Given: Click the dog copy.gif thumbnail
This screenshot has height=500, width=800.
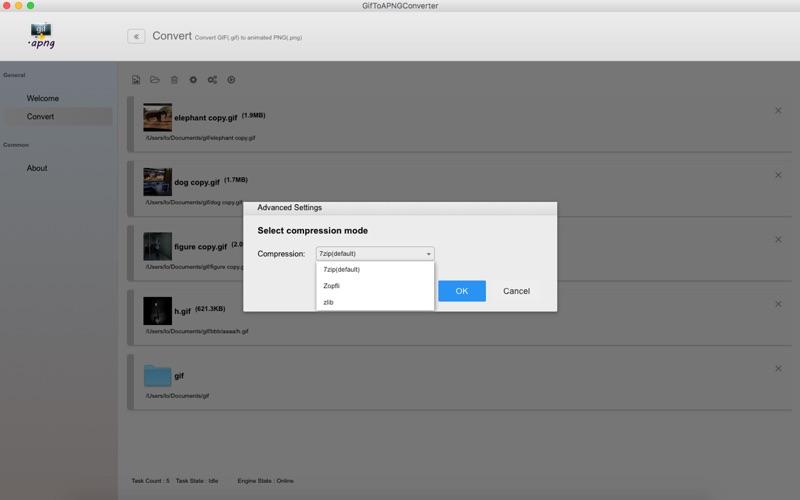Looking at the screenshot, I should click(x=158, y=182).
